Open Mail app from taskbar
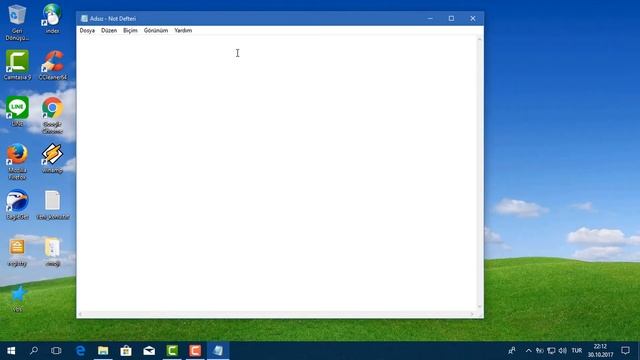Screen dimensions: 640x360 point(149,351)
